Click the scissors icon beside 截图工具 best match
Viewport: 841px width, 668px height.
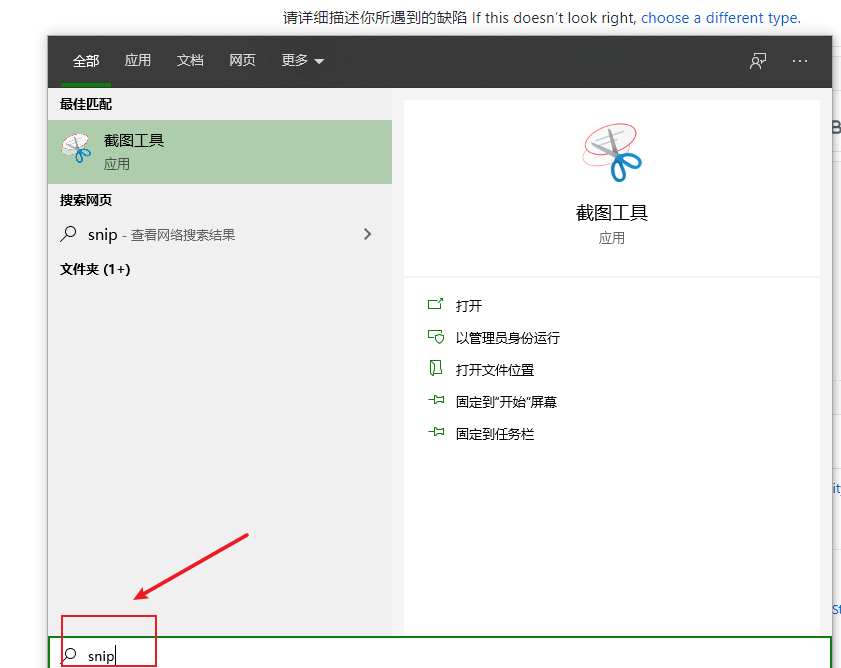click(77, 150)
